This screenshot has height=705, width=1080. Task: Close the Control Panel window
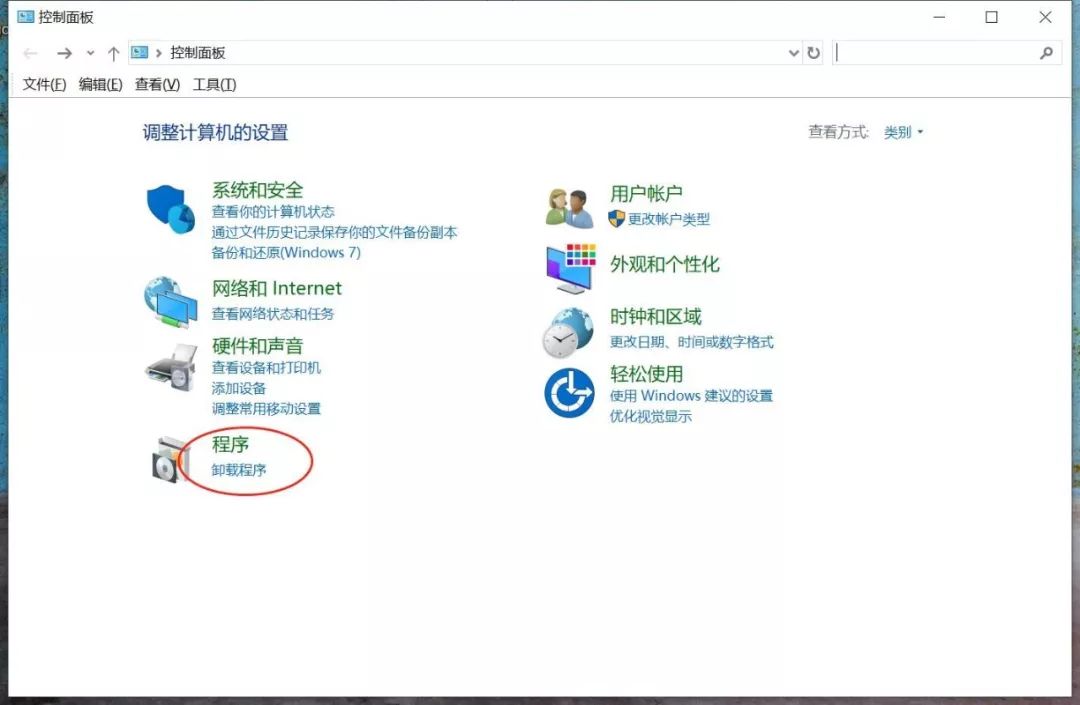pyautogui.click(x=1045, y=17)
